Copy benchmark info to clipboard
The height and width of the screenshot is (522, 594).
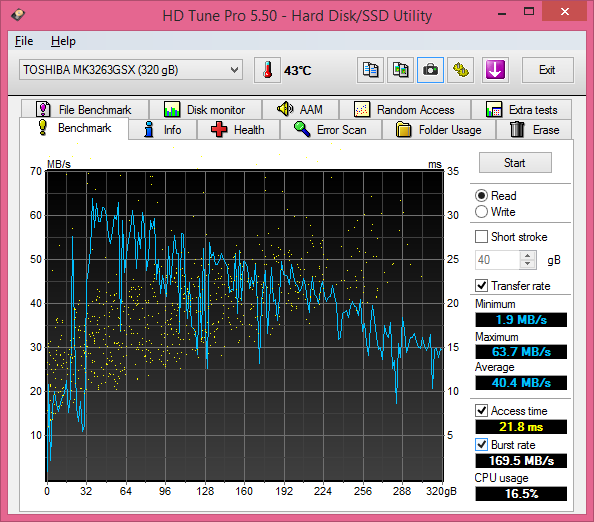click(x=370, y=70)
